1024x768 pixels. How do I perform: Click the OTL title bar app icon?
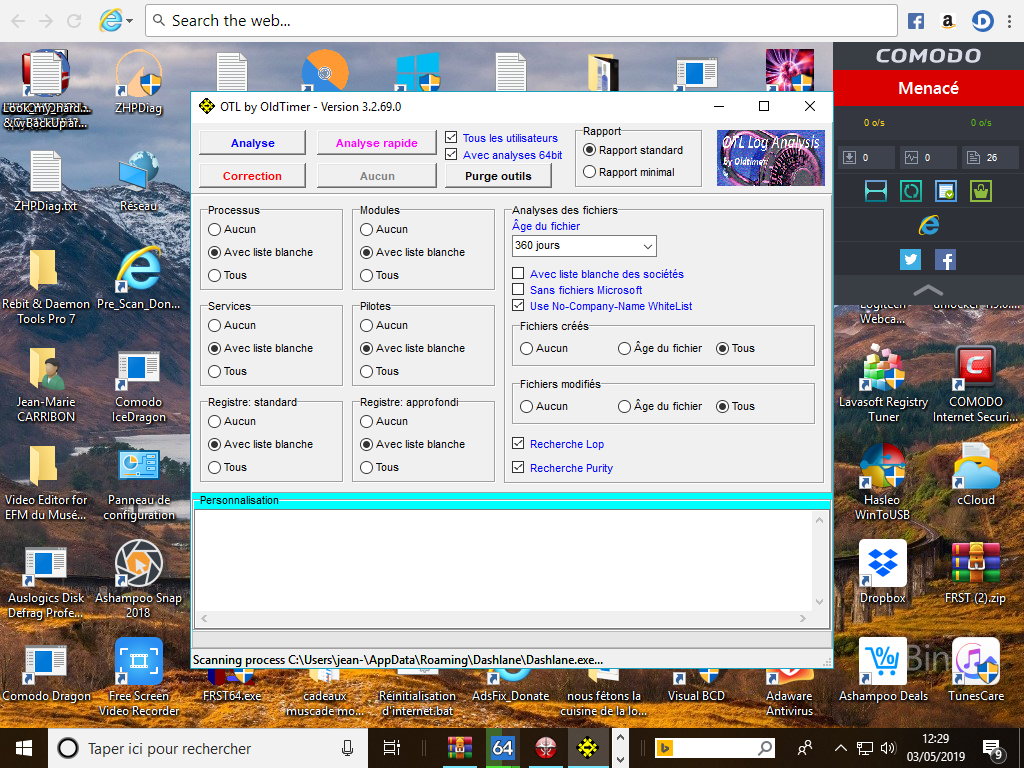coord(206,106)
